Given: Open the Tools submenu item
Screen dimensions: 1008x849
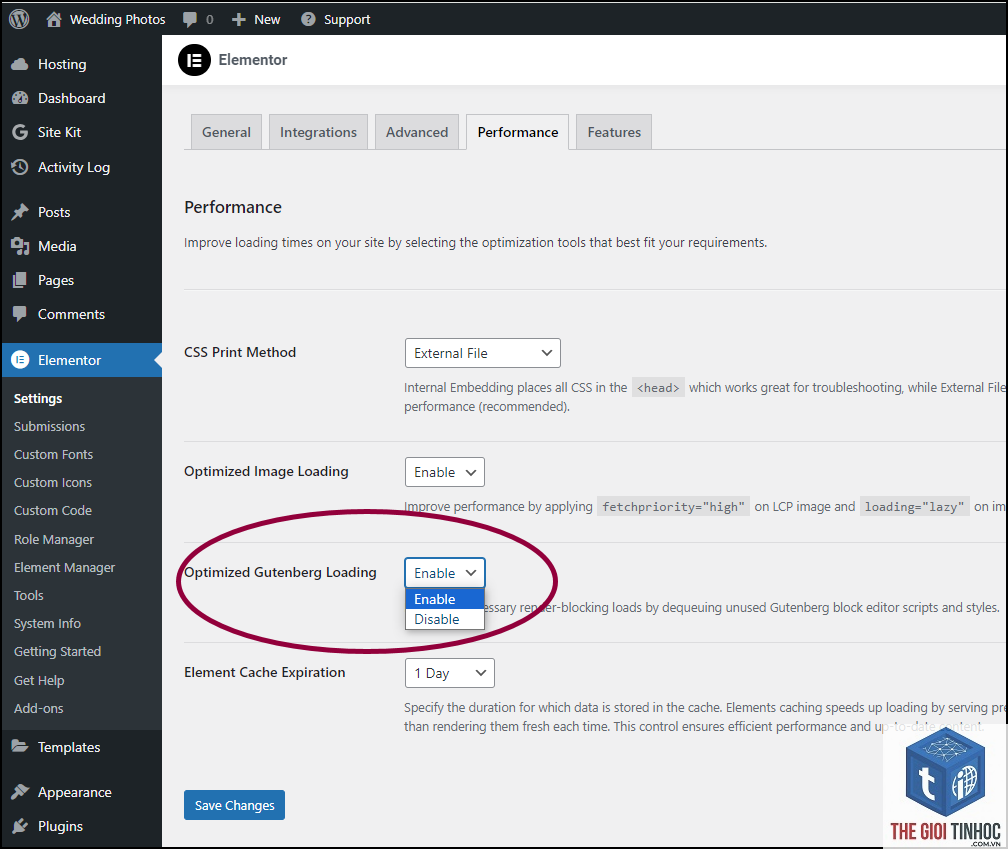Looking at the screenshot, I should click(x=29, y=596).
